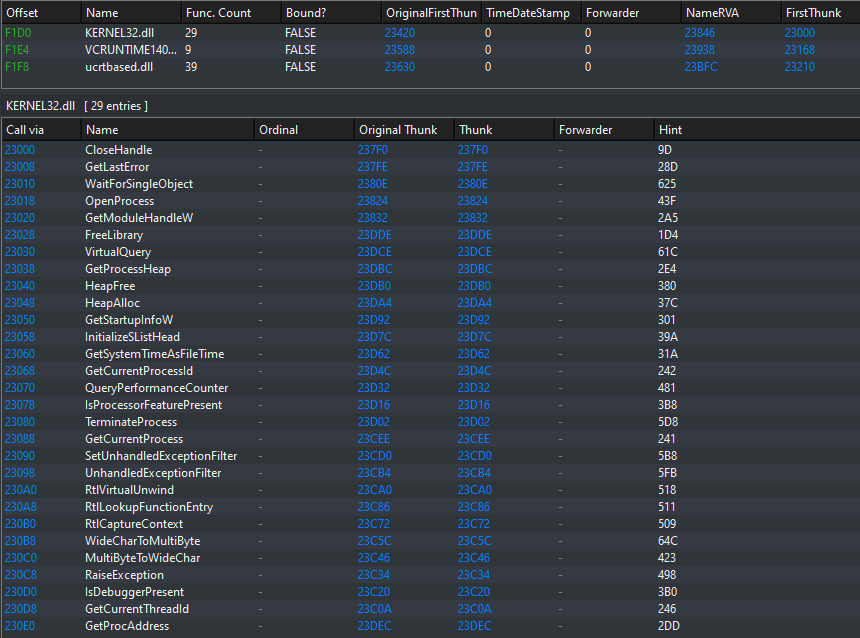The height and width of the screenshot is (638, 860).
Task: Select the KERNEL32.dll import row
Action: (119, 33)
